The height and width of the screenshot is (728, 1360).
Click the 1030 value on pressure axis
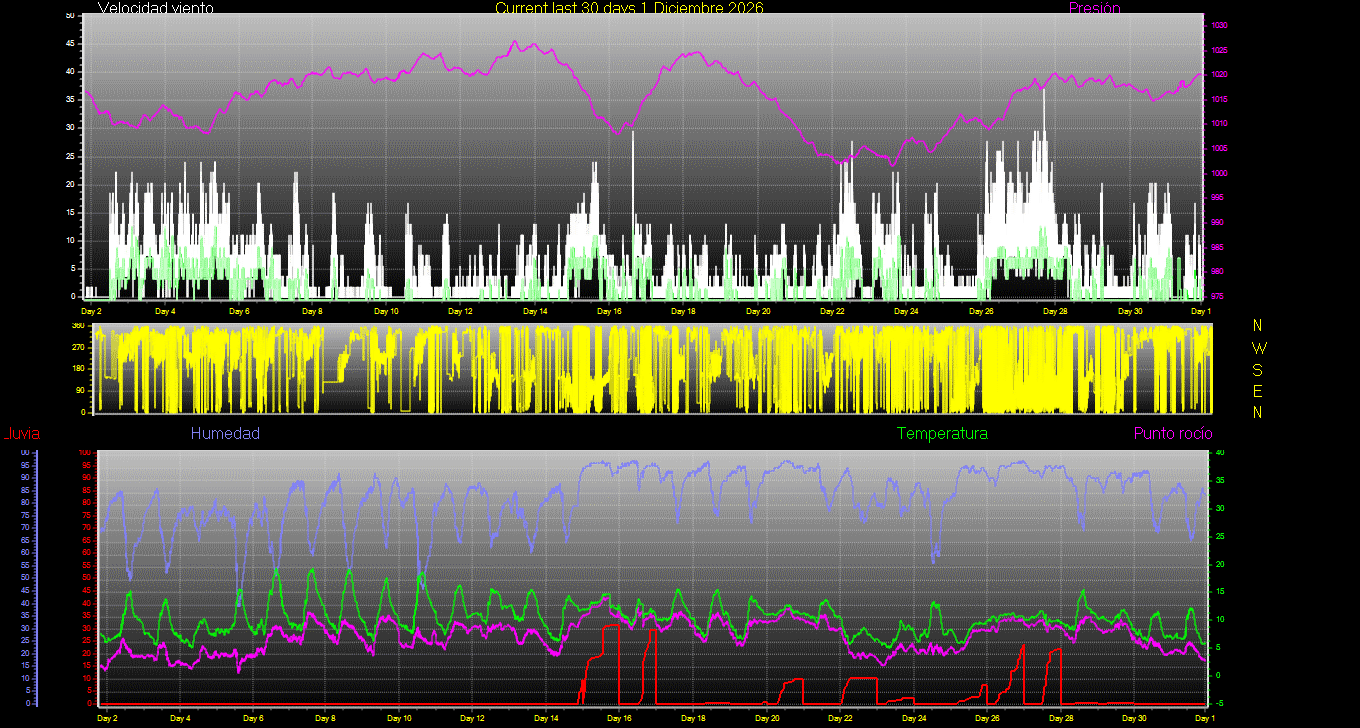[1220, 25]
